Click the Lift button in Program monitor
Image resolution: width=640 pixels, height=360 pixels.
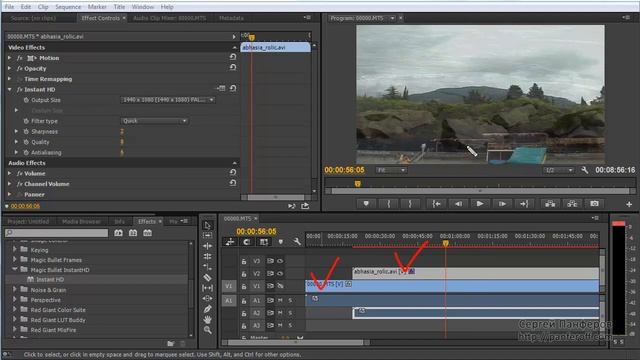click(550, 203)
